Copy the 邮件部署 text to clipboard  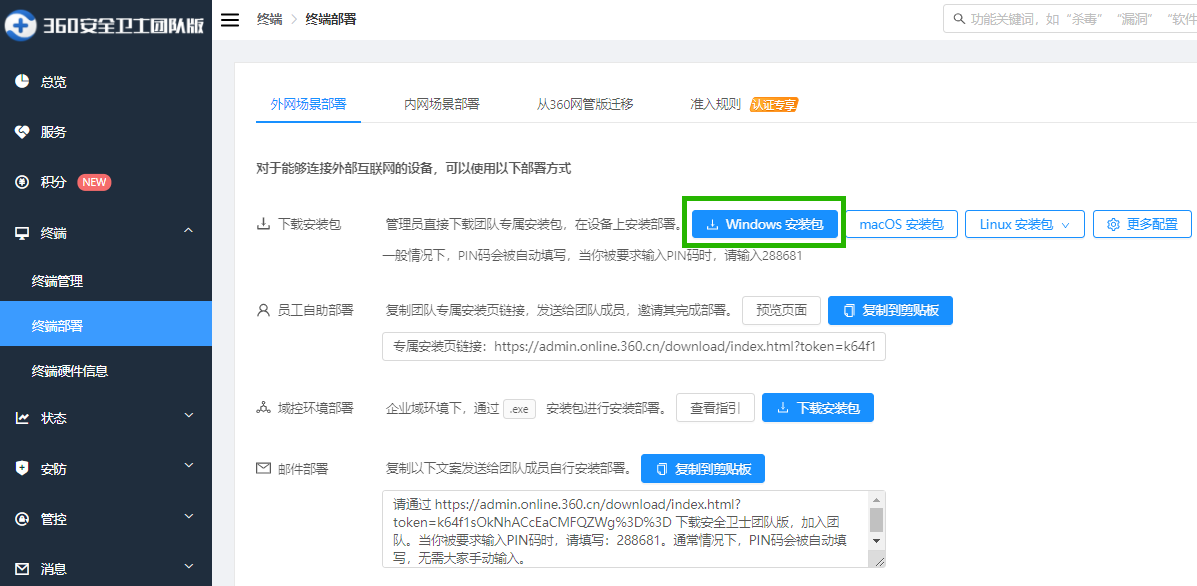703,468
